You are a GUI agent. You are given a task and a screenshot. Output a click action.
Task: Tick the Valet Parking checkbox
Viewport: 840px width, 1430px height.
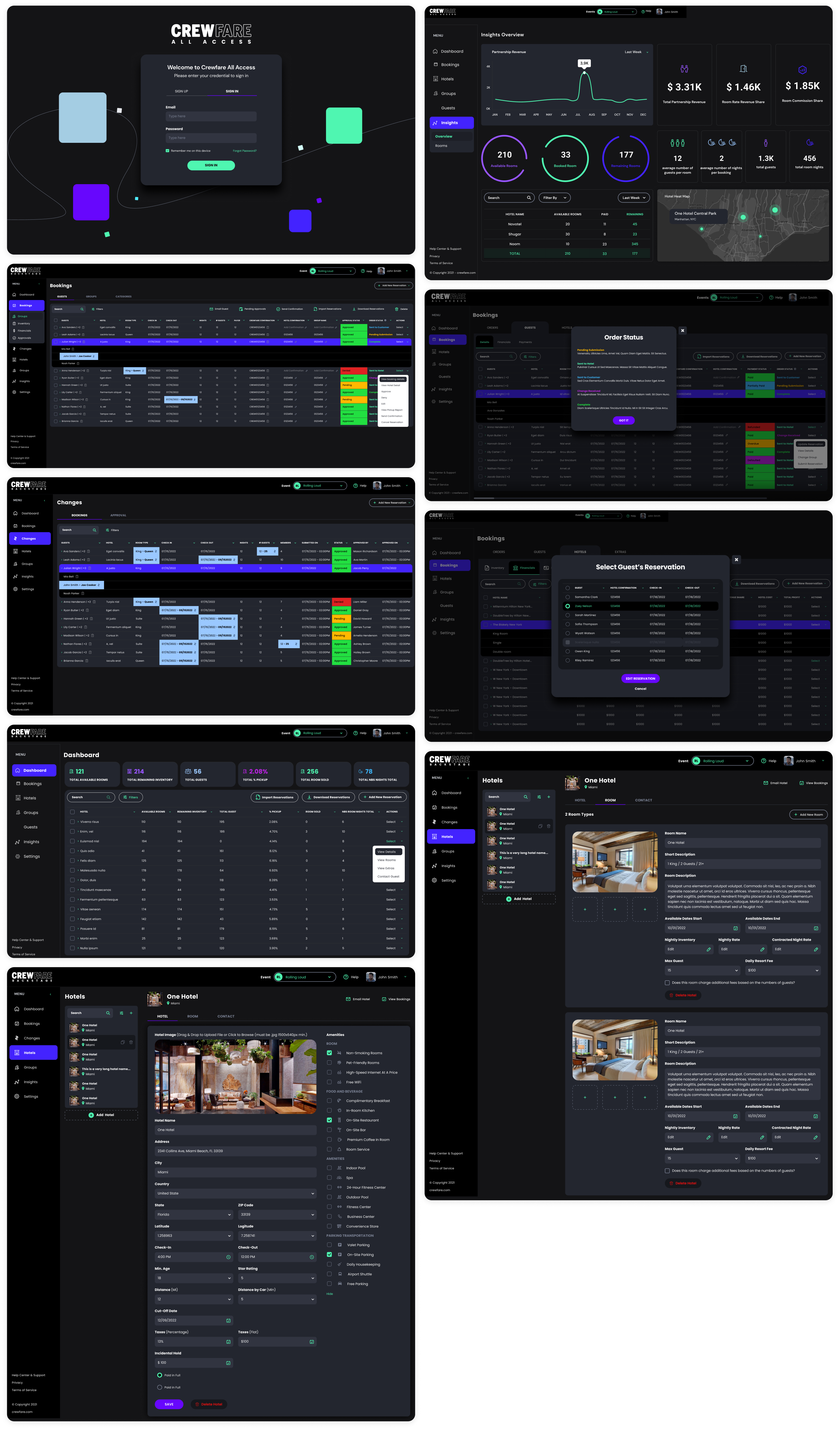tap(329, 1245)
